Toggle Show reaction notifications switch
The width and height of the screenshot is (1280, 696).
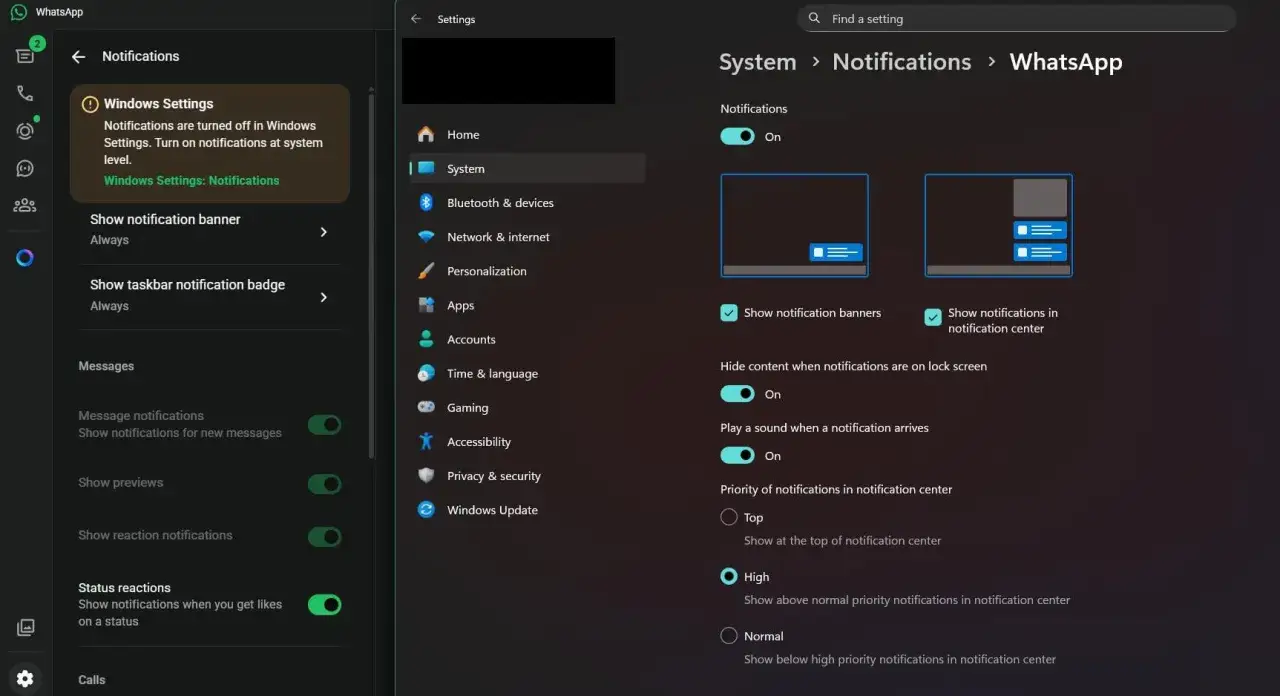(325, 537)
